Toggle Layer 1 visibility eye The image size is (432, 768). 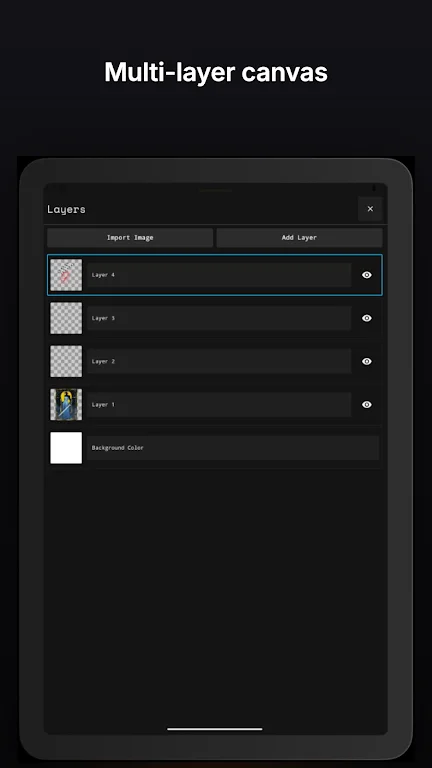[367, 405]
